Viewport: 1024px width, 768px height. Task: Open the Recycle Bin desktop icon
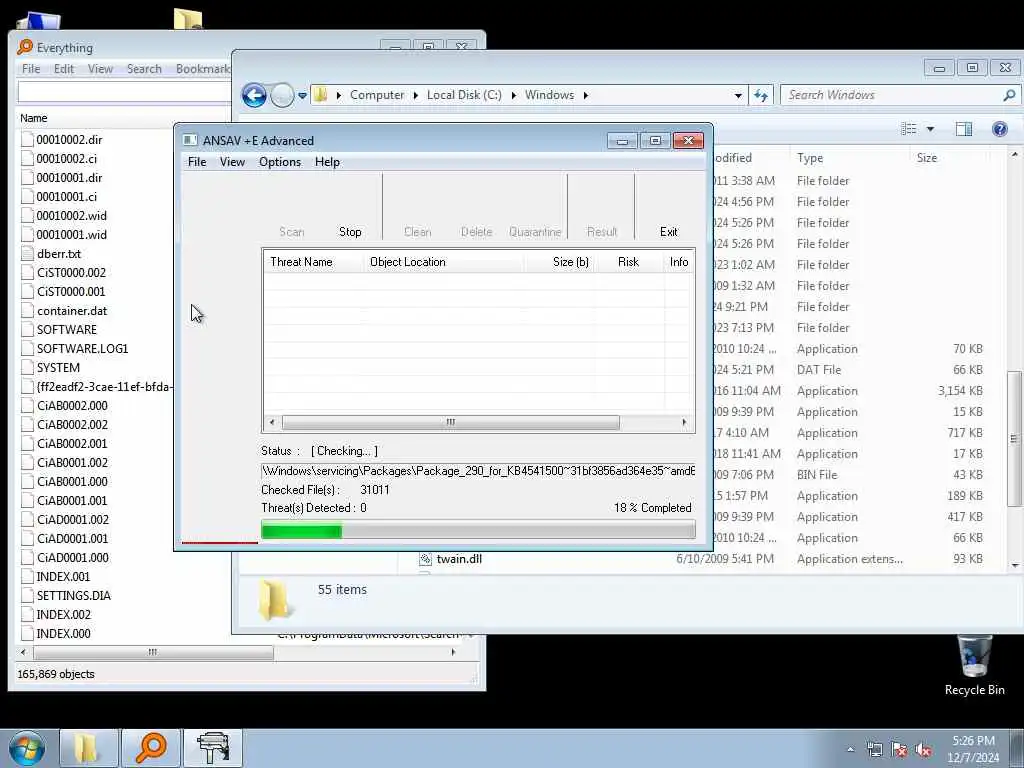click(974, 666)
